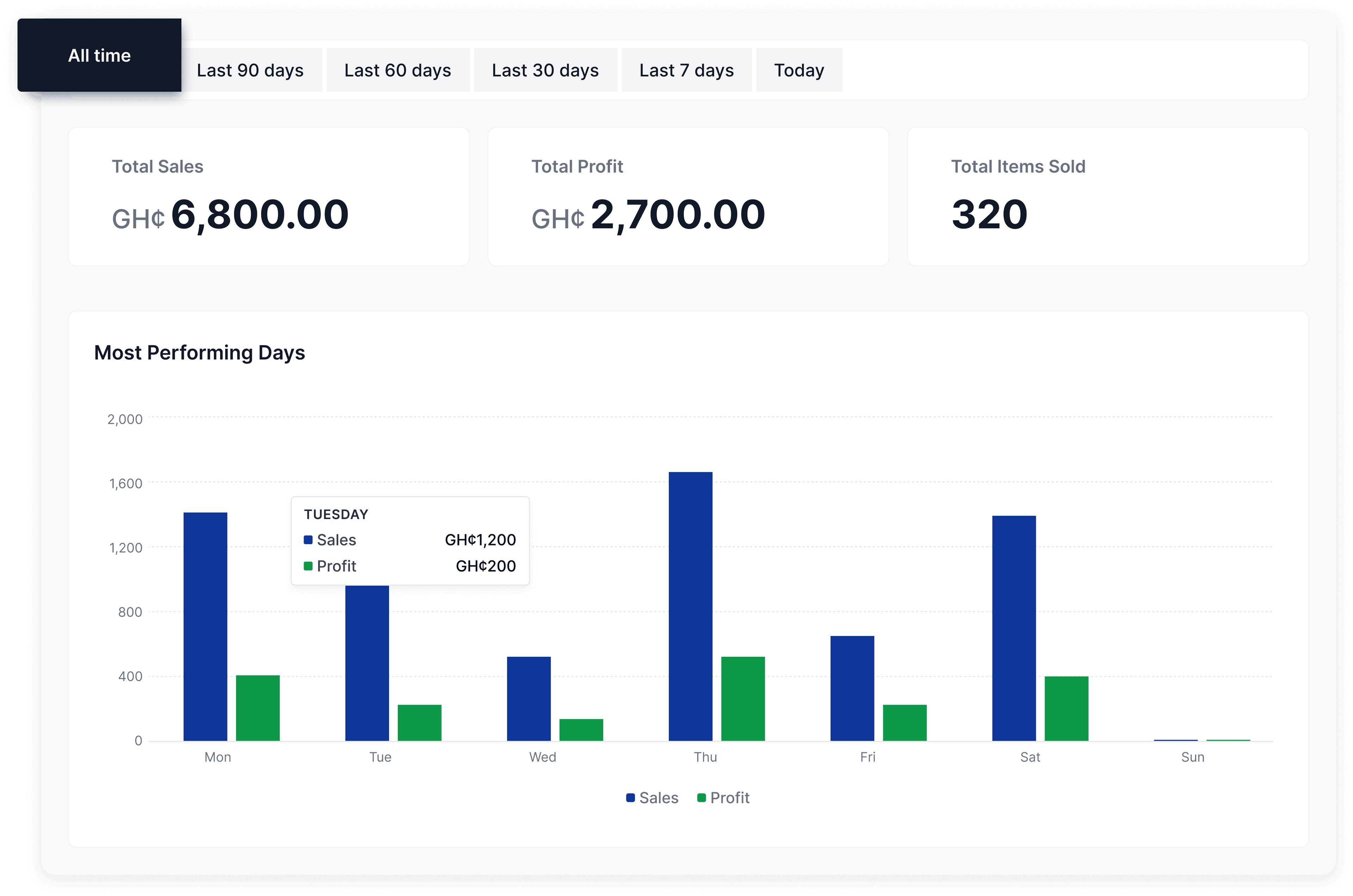Click Tuesday's green Profit bar
The height and width of the screenshot is (896, 1353).
coord(419,723)
